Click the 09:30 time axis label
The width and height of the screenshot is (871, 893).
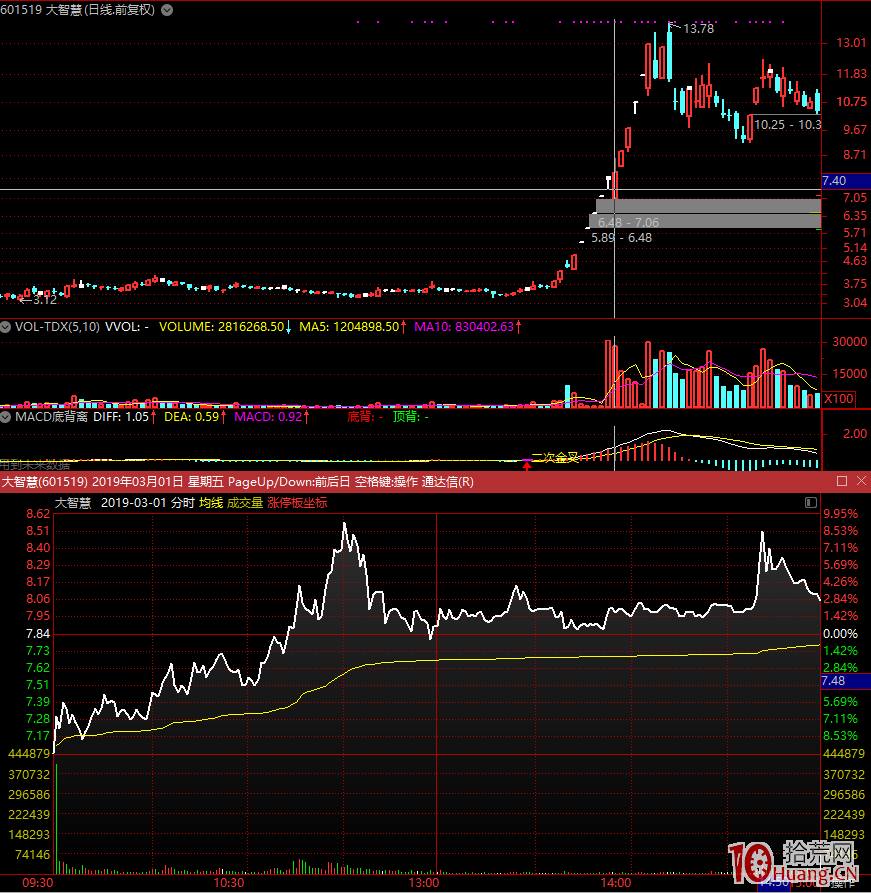(38, 883)
